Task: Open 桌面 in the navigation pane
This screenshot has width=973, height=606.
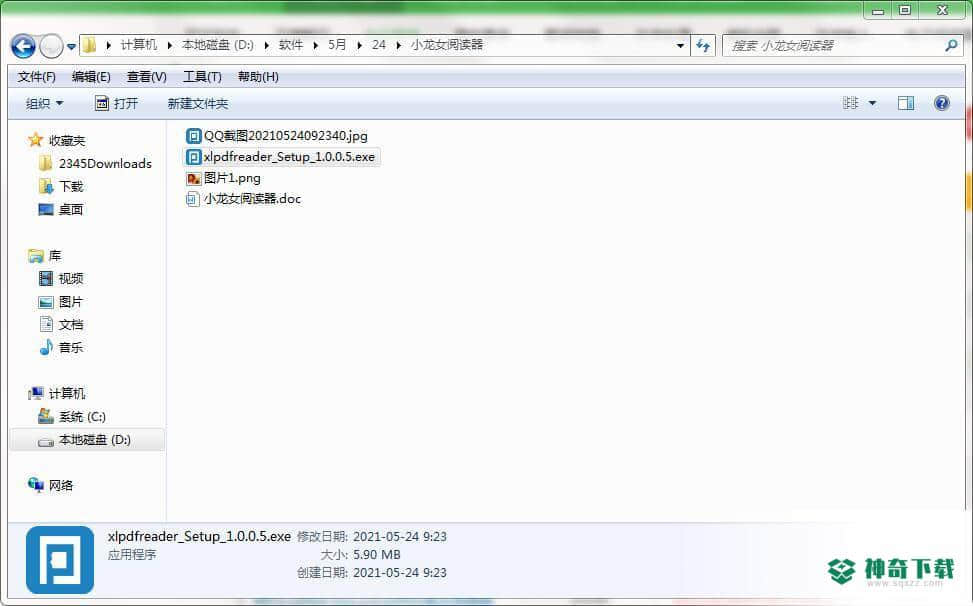Action: (71, 210)
